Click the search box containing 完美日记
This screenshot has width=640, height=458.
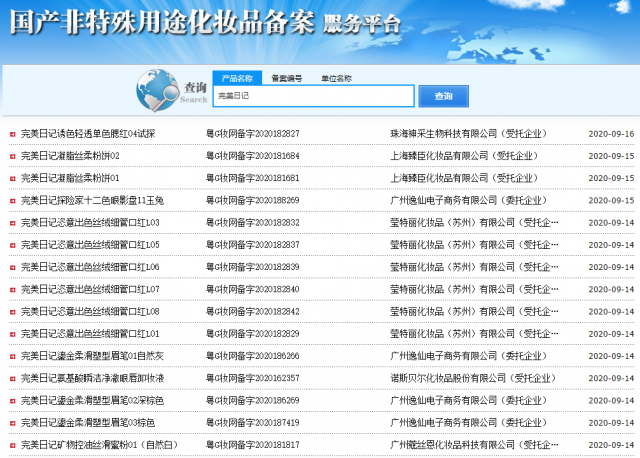[313, 96]
